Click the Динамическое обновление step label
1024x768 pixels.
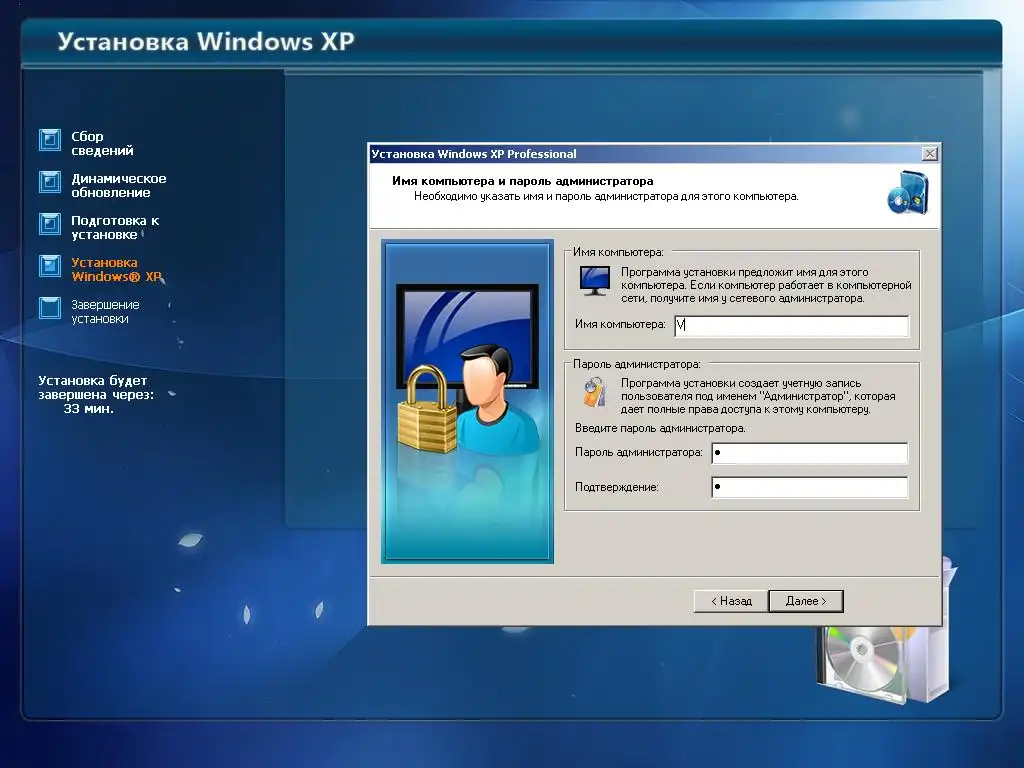tap(119, 185)
